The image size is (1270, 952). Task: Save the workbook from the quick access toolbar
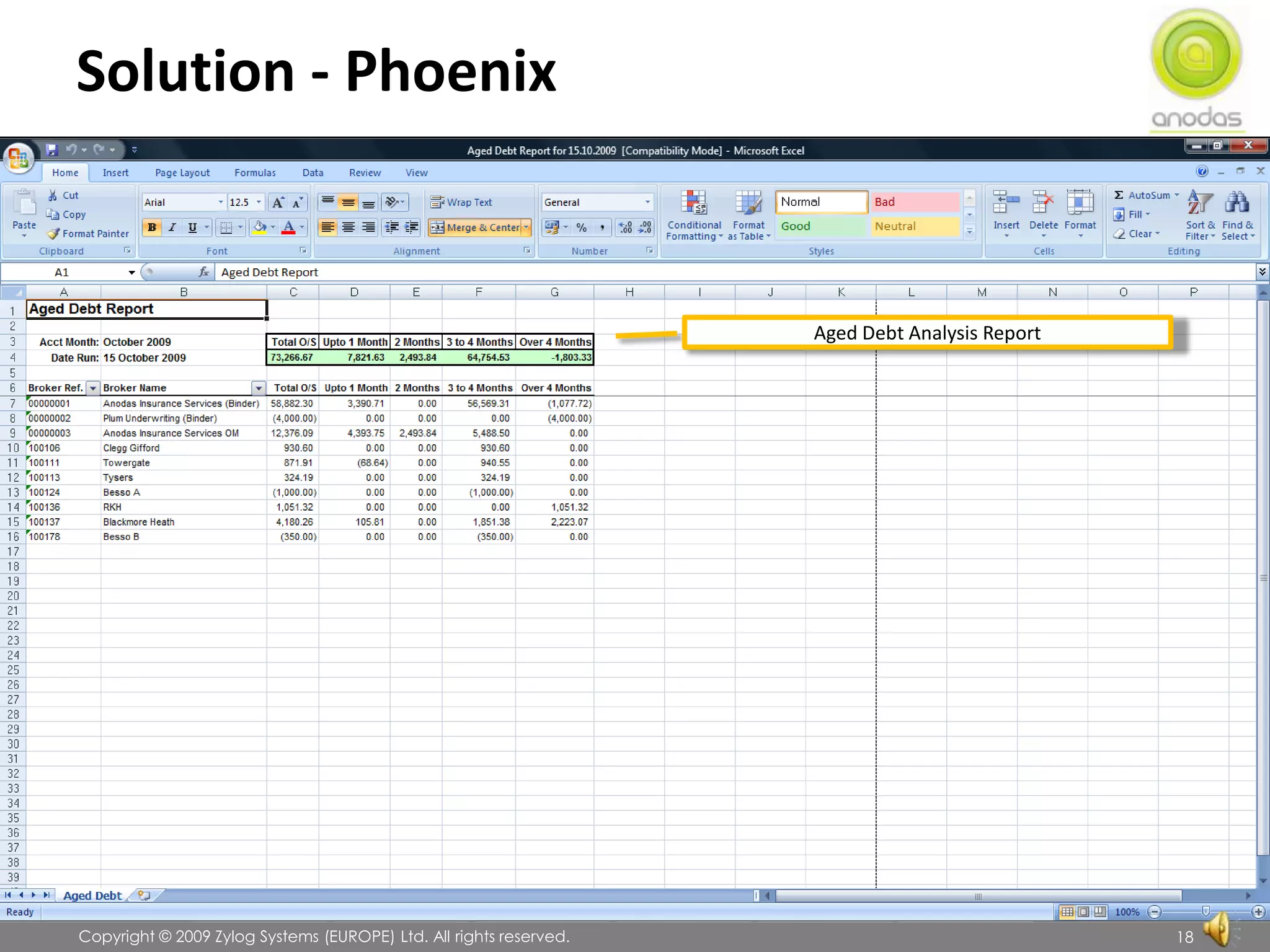pyautogui.click(x=51, y=149)
